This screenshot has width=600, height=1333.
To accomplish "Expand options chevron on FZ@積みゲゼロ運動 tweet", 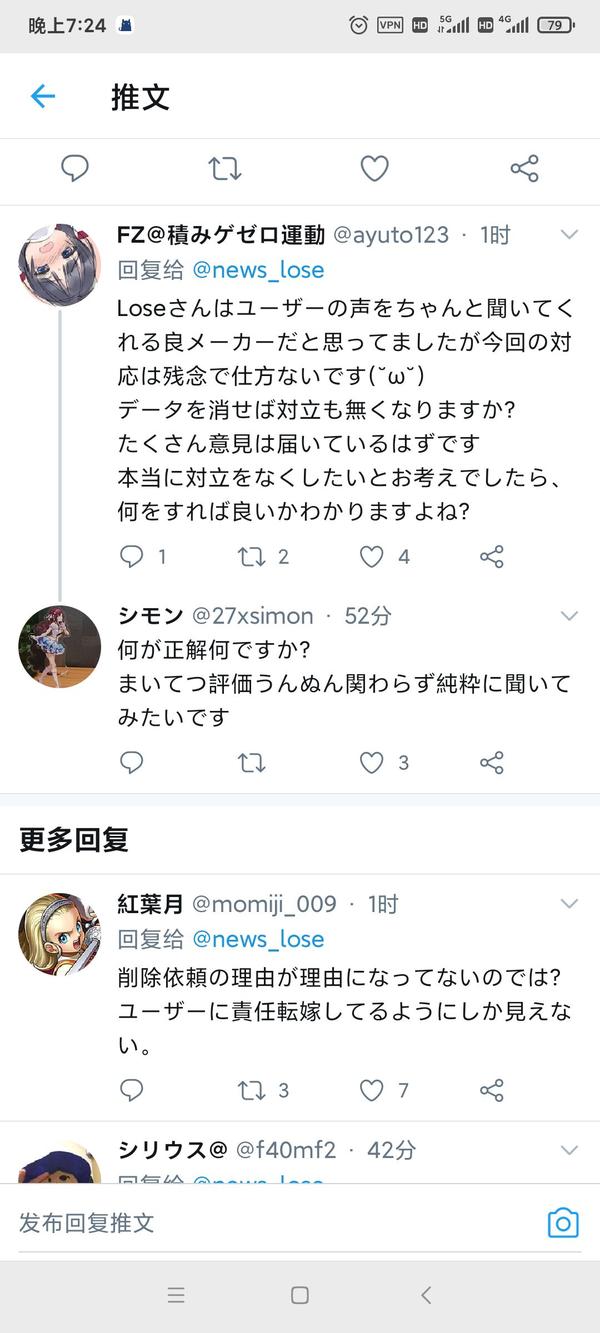I will [569, 235].
